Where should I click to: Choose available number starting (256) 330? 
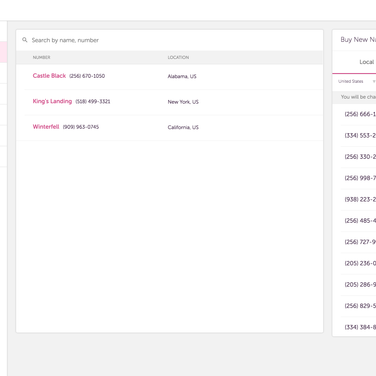[360, 157]
